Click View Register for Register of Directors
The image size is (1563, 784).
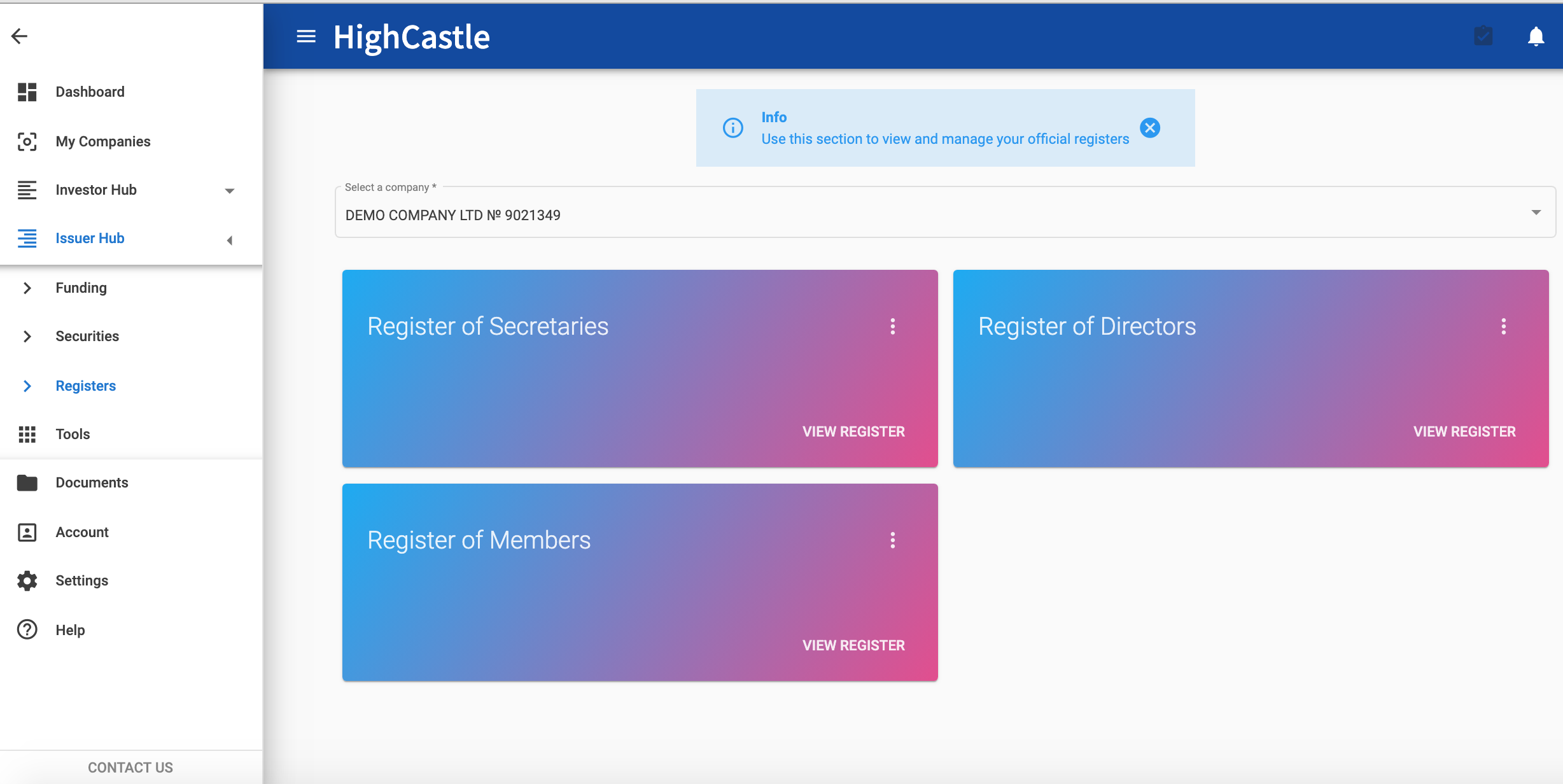(x=1464, y=431)
